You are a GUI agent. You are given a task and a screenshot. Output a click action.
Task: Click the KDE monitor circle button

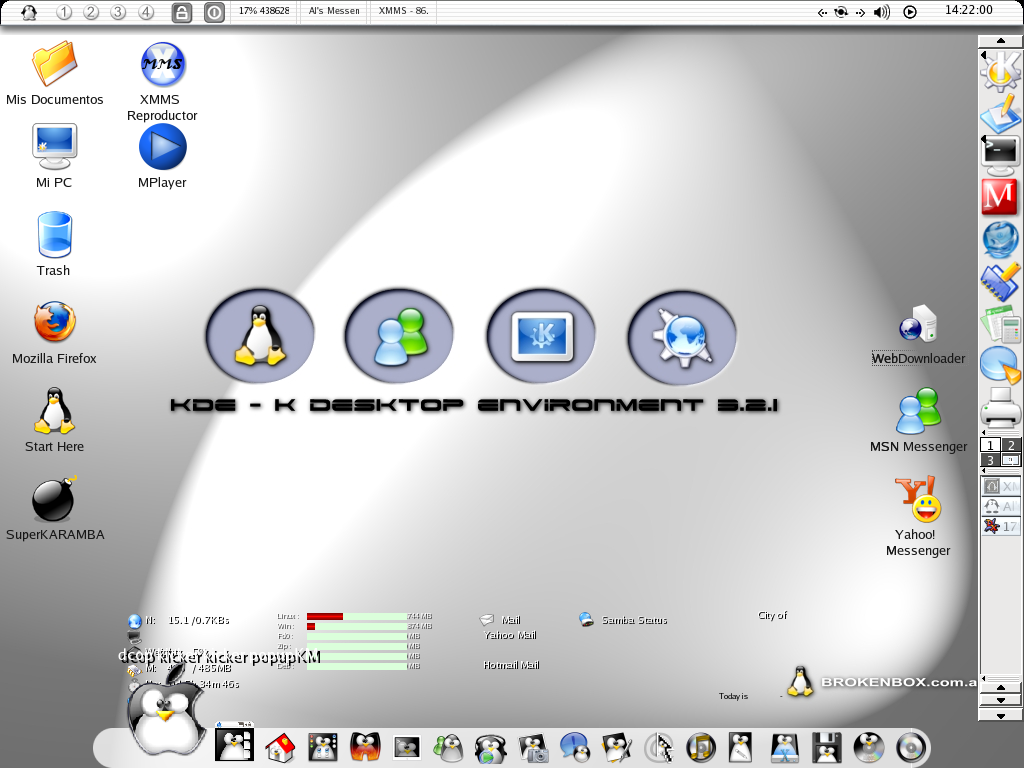pyautogui.click(x=541, y=336)
